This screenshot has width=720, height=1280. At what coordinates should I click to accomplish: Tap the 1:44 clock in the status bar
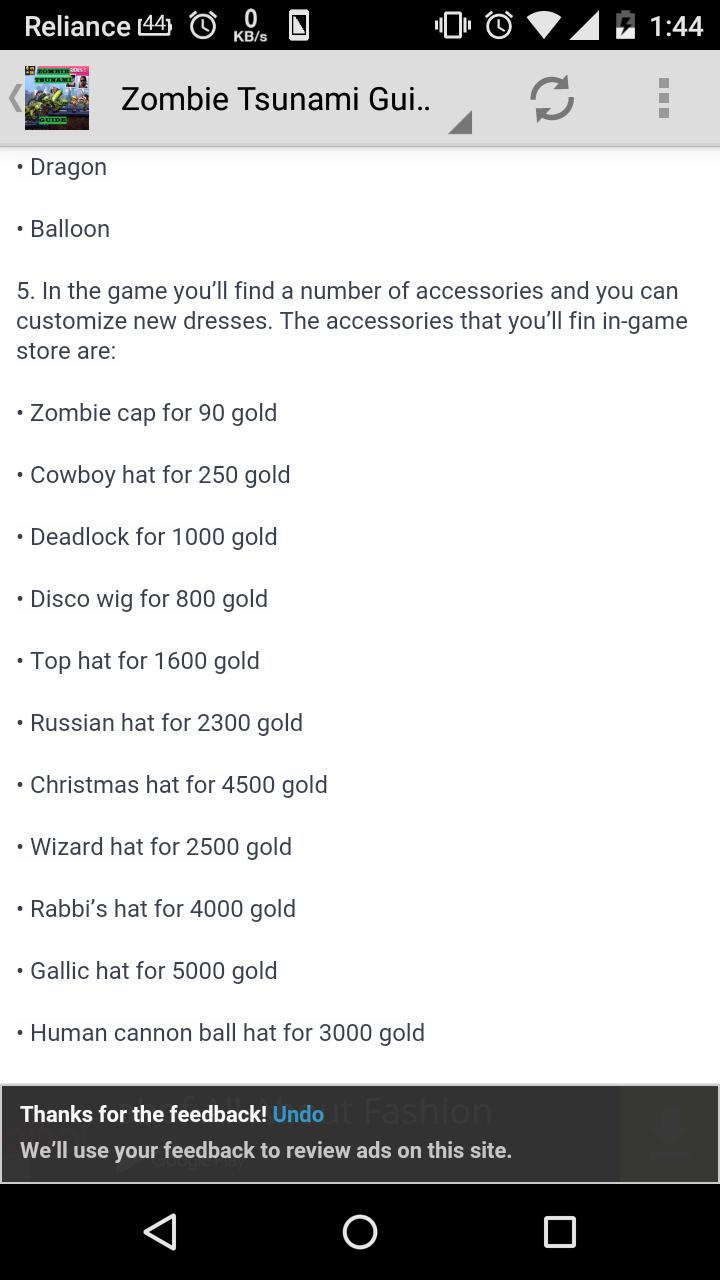pyautogui.click(x=676, y=25)
